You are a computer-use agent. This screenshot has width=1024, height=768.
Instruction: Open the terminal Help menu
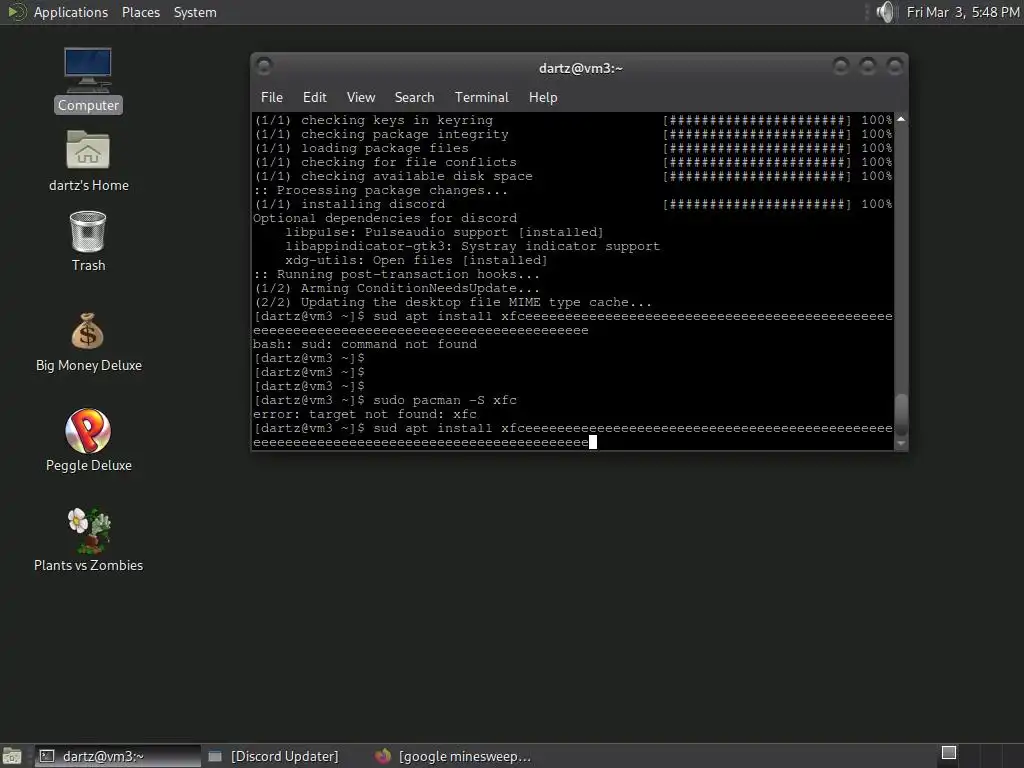(543, 97)
